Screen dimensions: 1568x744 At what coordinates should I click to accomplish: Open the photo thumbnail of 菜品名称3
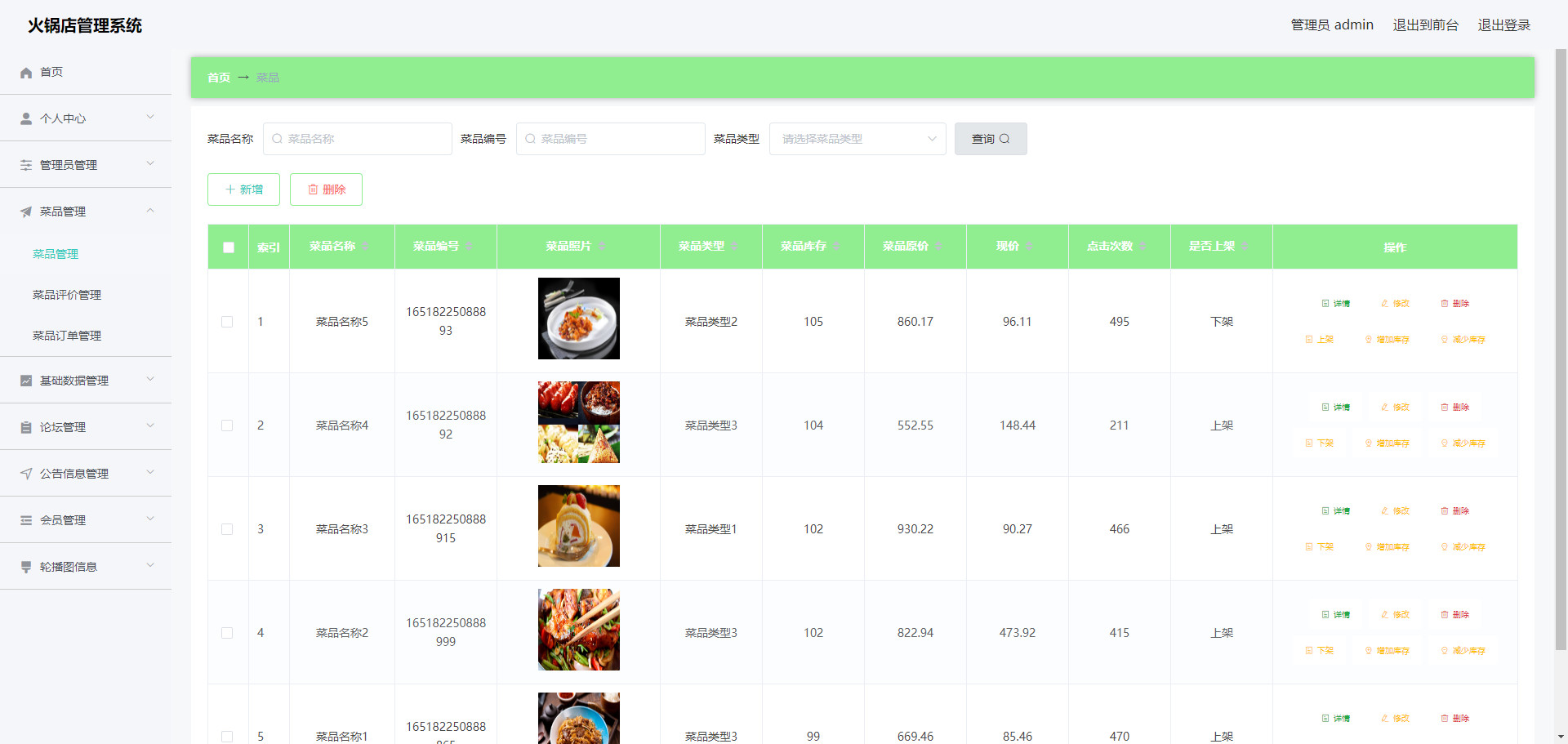click(x=579, y=526)
